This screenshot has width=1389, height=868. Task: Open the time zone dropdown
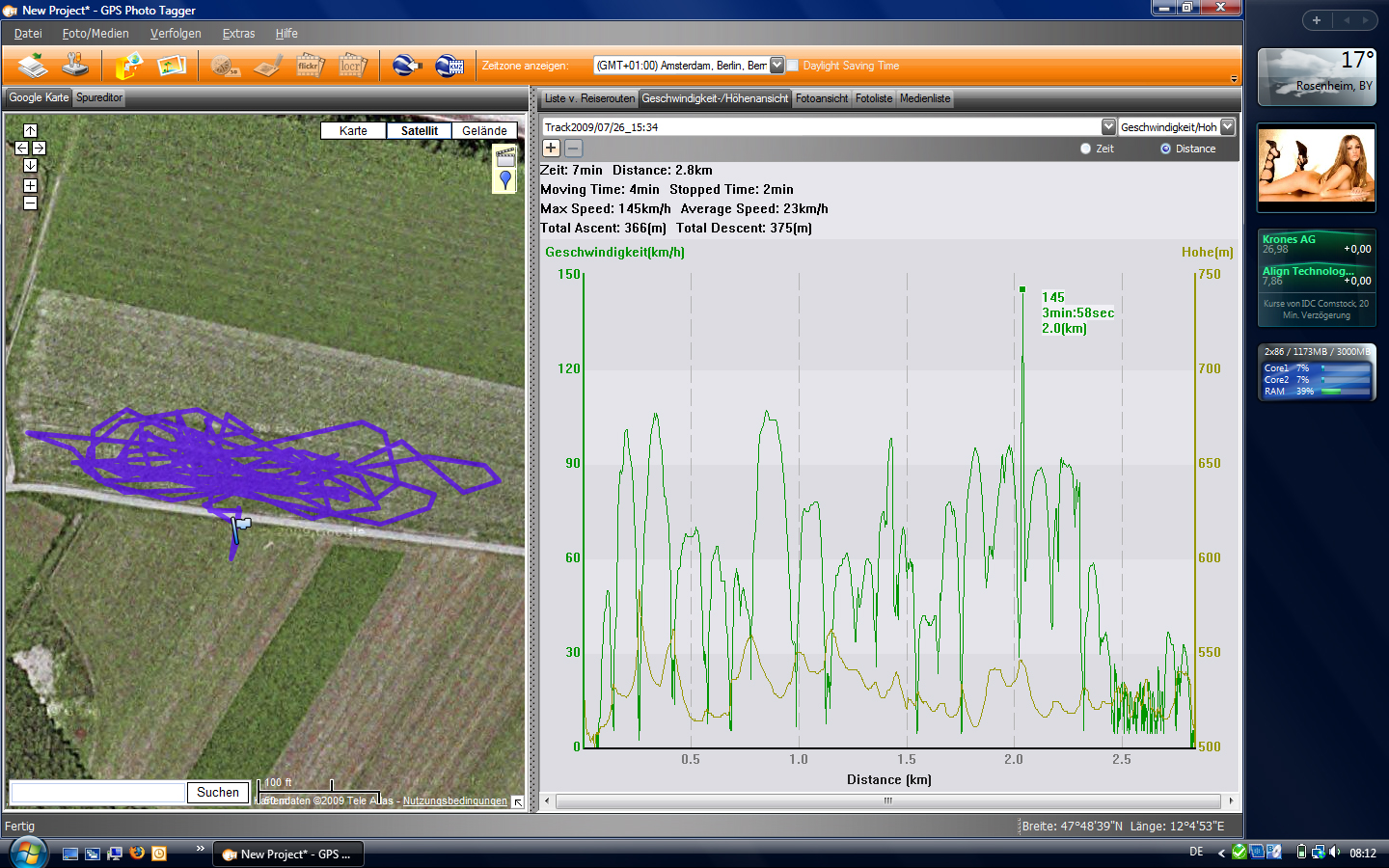[776, 66]
